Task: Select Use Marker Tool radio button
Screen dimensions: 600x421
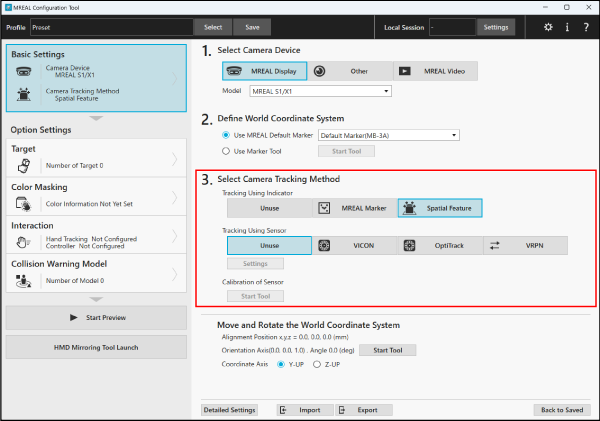Action: pyautogui.click(x=226, y=151)
